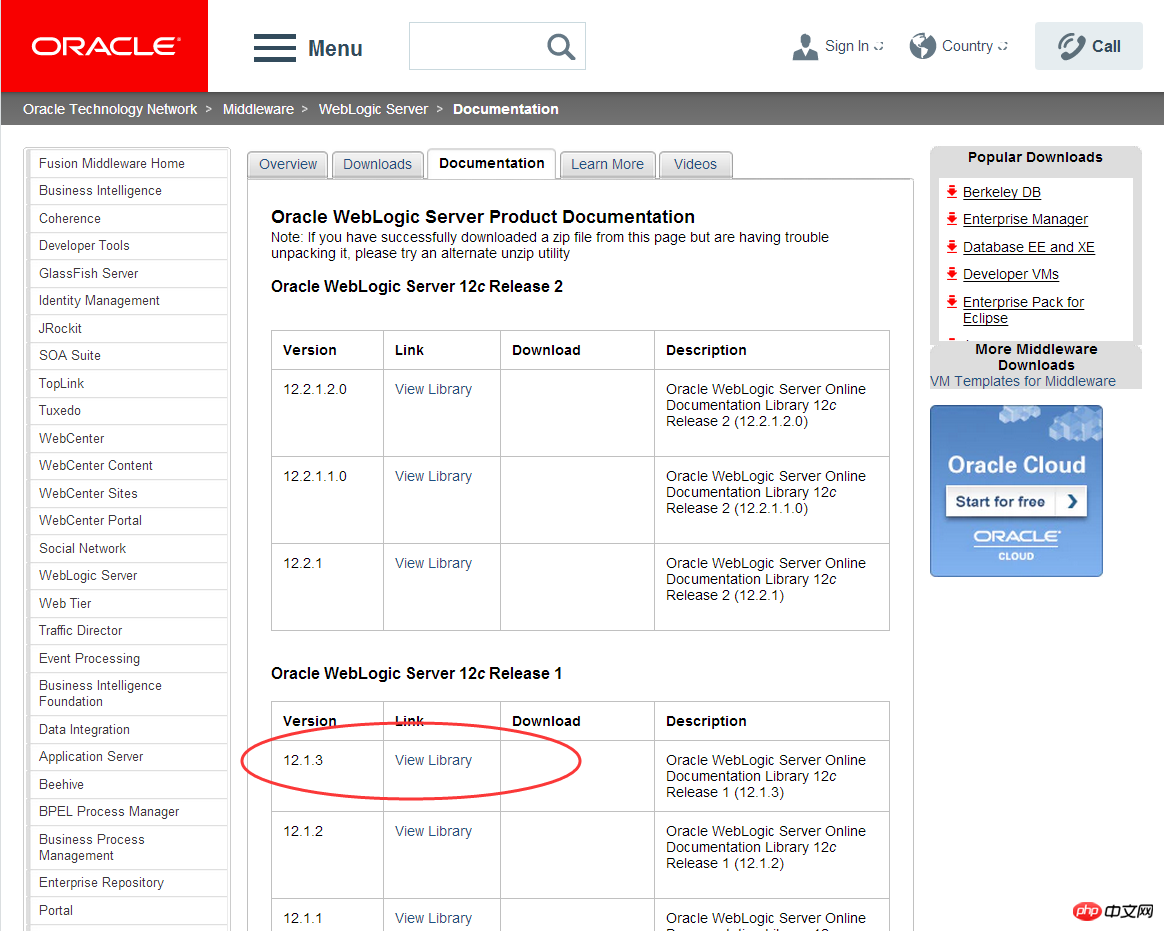Click the Oracle logo

coord(105,46)
